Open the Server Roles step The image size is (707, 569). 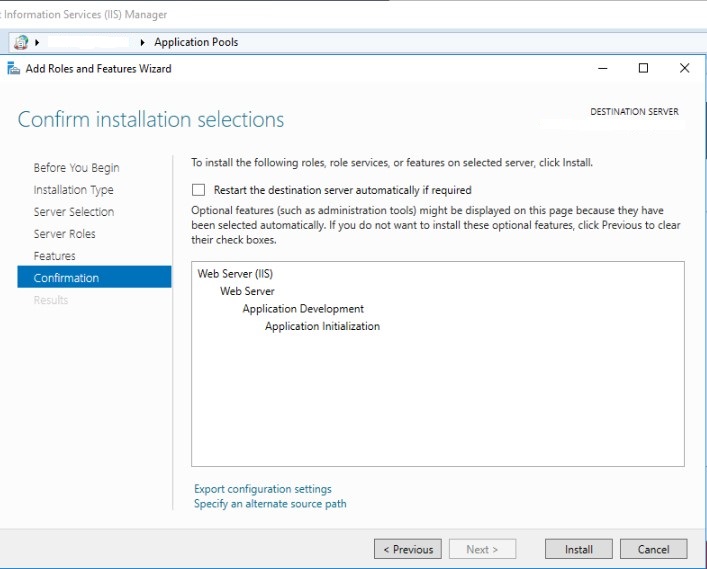coord(64,234)
